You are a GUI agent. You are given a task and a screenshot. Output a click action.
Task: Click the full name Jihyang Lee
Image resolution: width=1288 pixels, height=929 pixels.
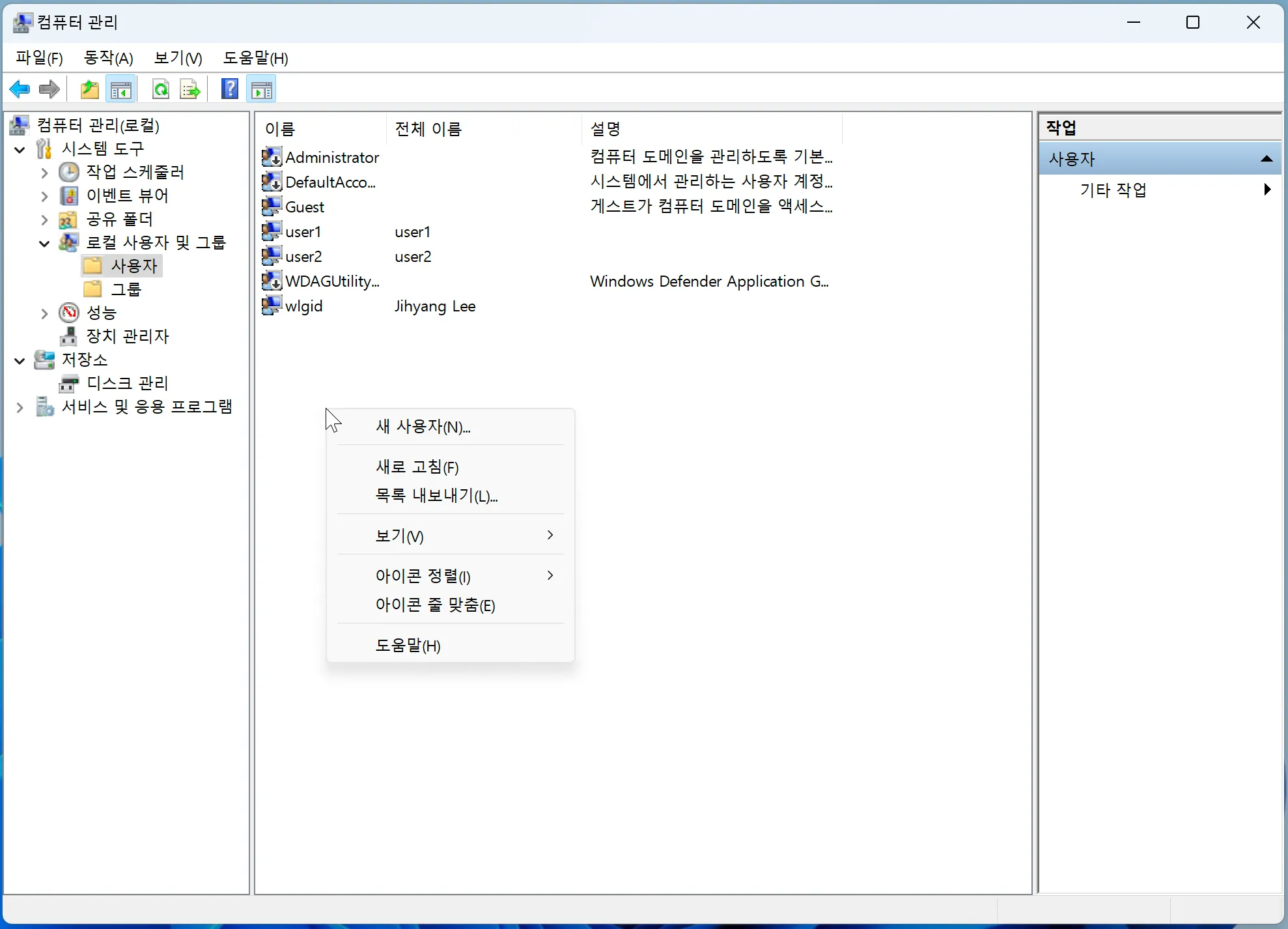[435, 306]
